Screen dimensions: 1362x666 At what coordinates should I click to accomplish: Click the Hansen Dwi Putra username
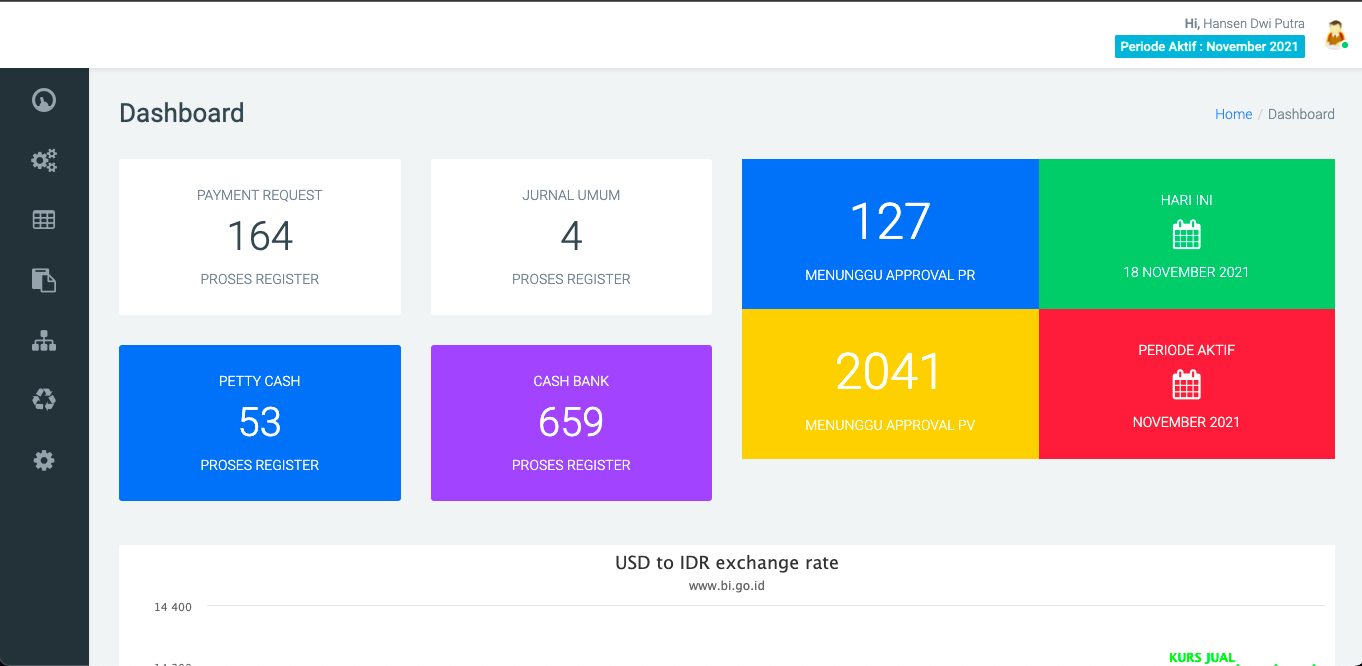click(x=1253, y=23)
